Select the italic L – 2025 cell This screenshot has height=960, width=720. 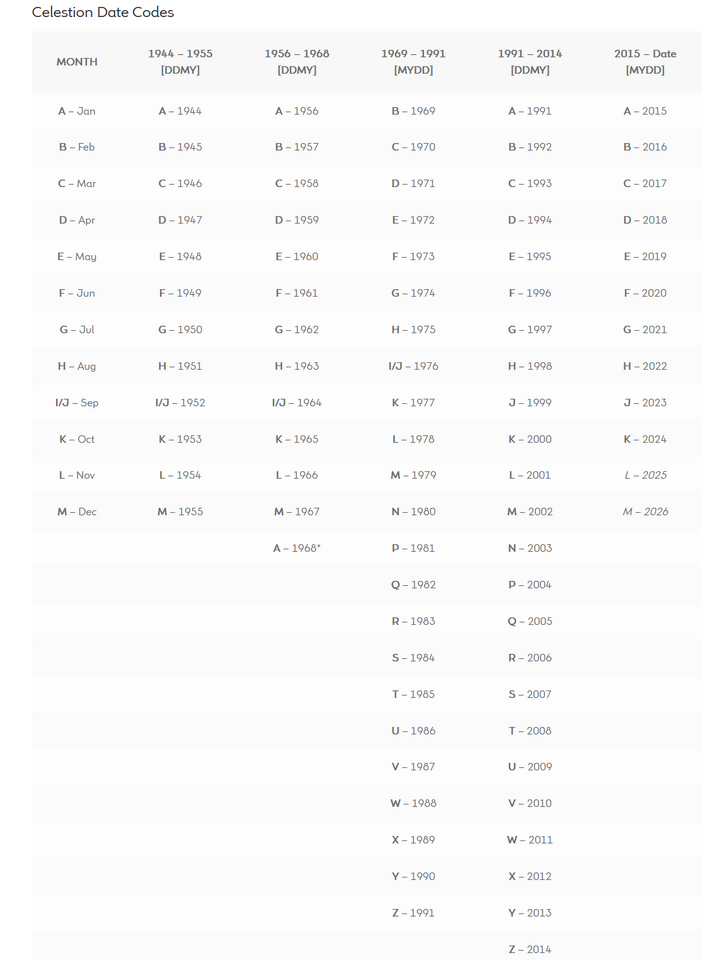pyautogui.click(x=645, y=475)
